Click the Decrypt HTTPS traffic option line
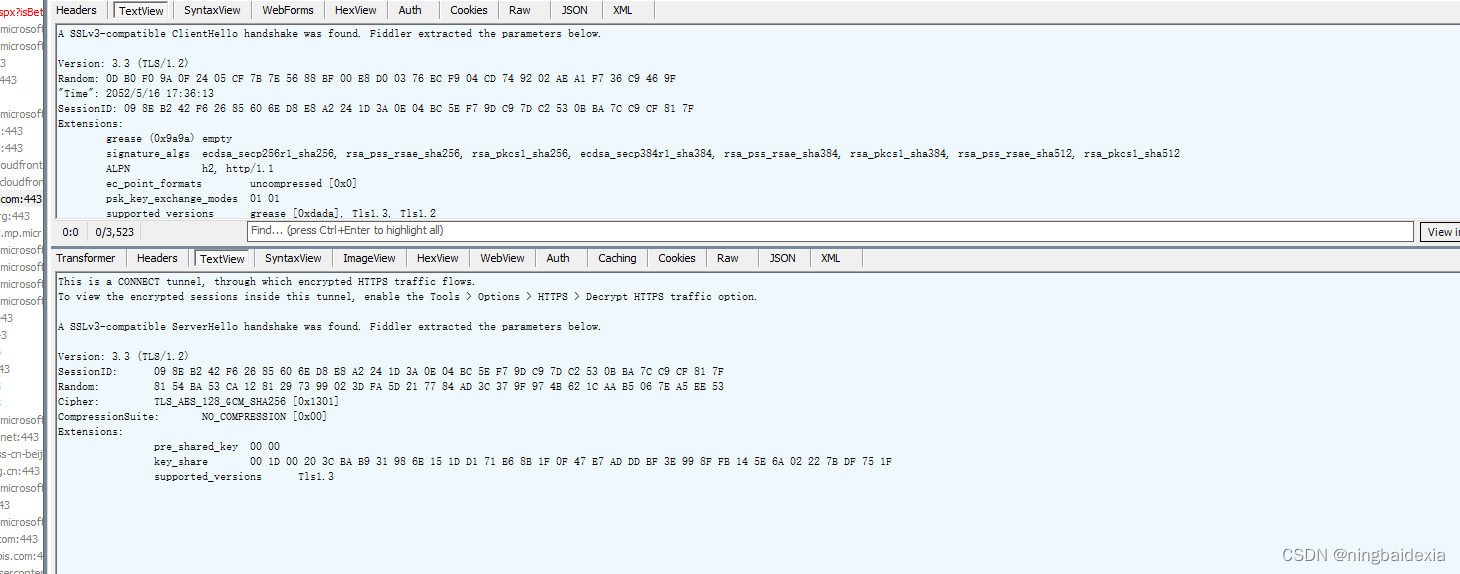Image resolution: width=1460 pixels, height=574 pixels. (407, 297)
